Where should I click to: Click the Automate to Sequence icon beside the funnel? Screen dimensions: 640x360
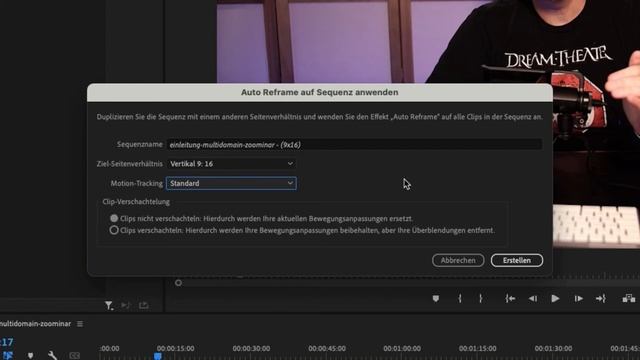tap(125, 305)
